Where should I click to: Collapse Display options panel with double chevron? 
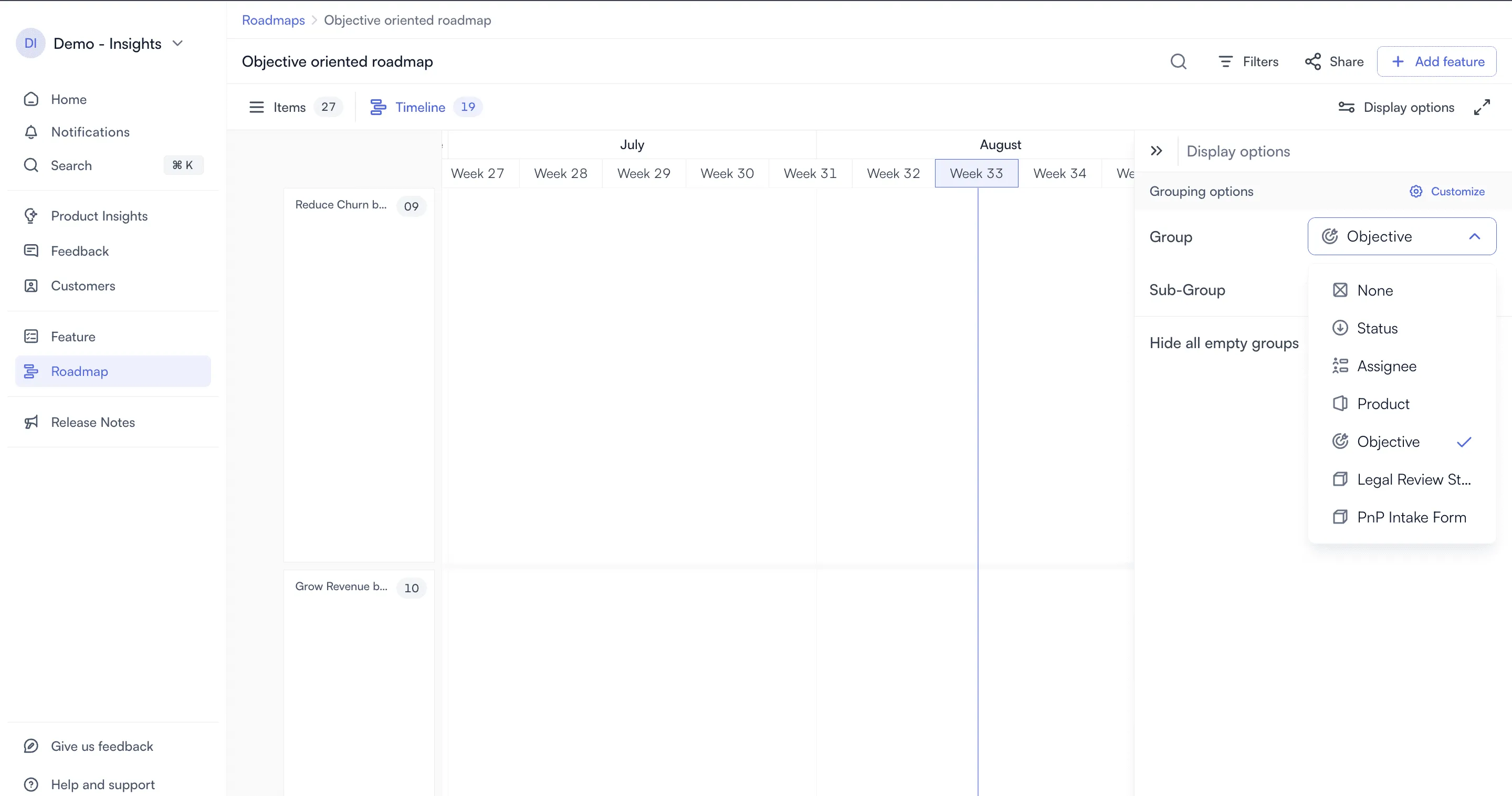(x=1156, y=151)
